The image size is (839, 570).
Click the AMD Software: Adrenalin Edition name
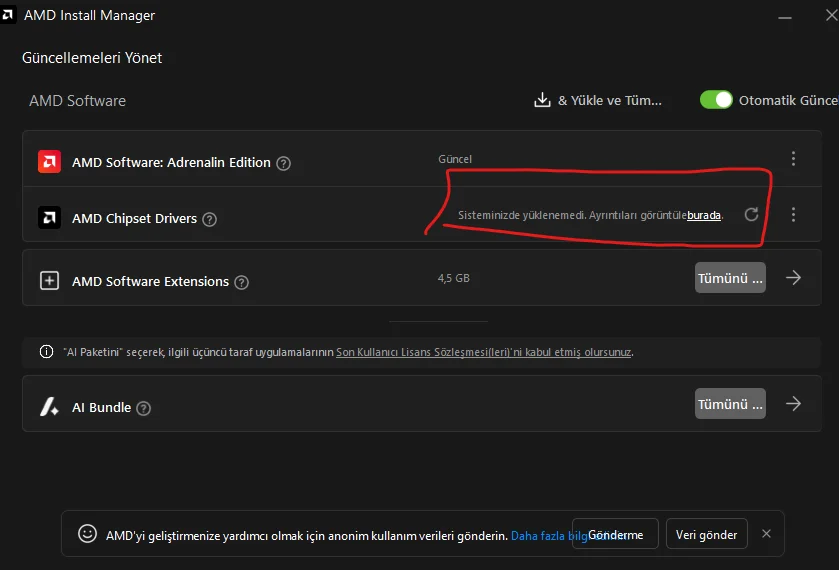click(x=171, y=162)
